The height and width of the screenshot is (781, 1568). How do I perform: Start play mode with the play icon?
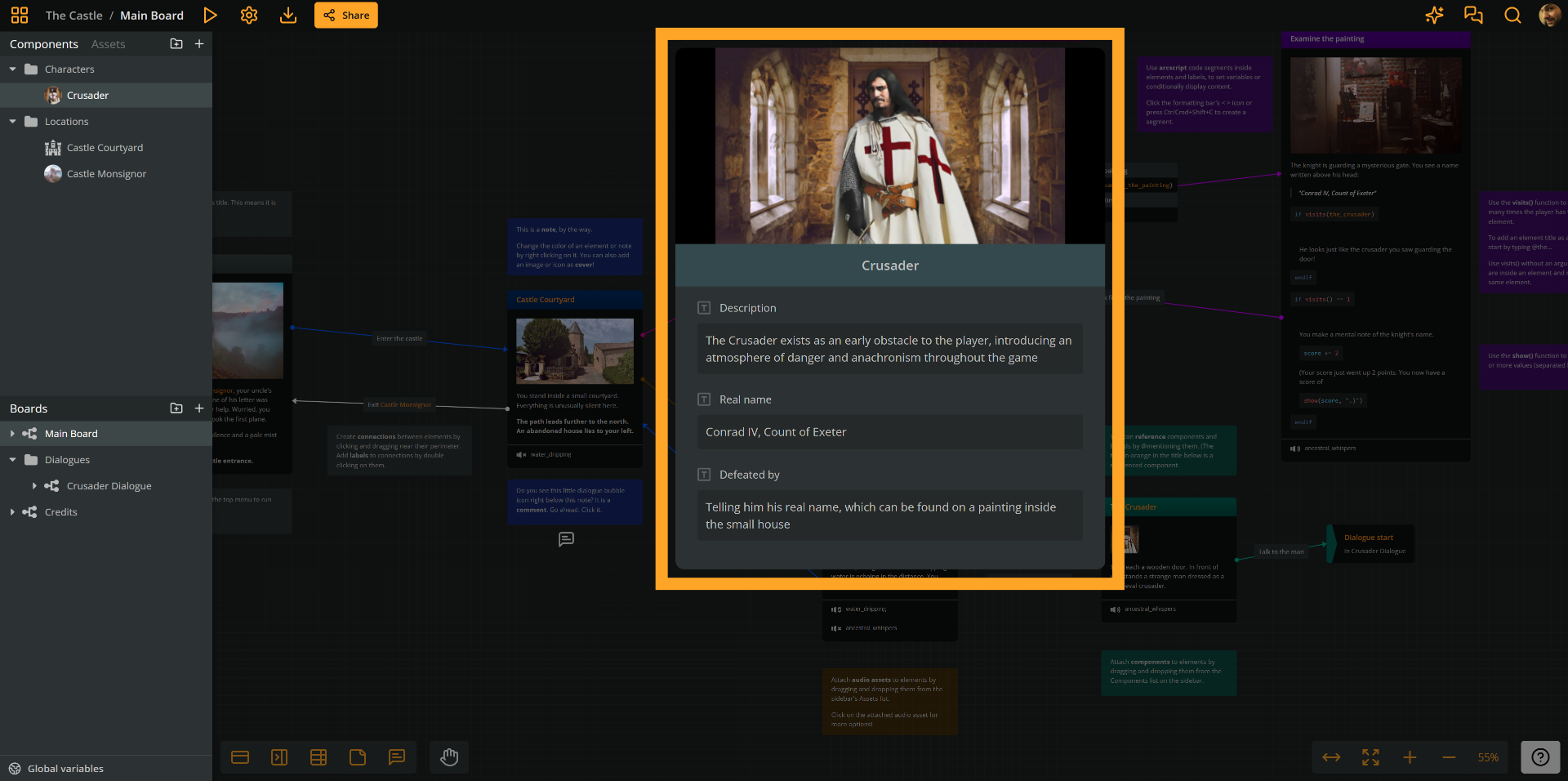pos(210,16)
